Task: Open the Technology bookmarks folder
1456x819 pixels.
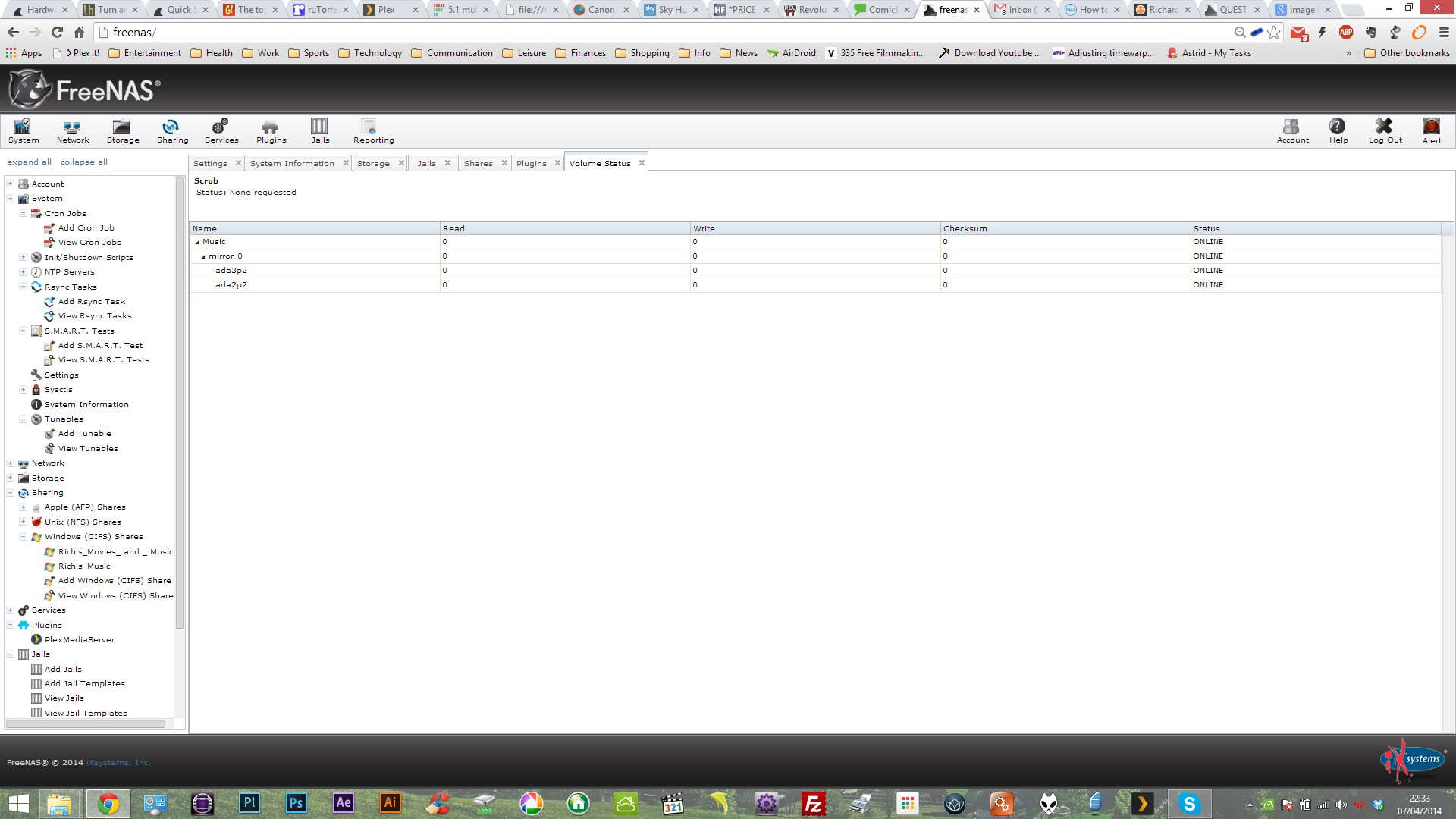Action: click(370, 53)
